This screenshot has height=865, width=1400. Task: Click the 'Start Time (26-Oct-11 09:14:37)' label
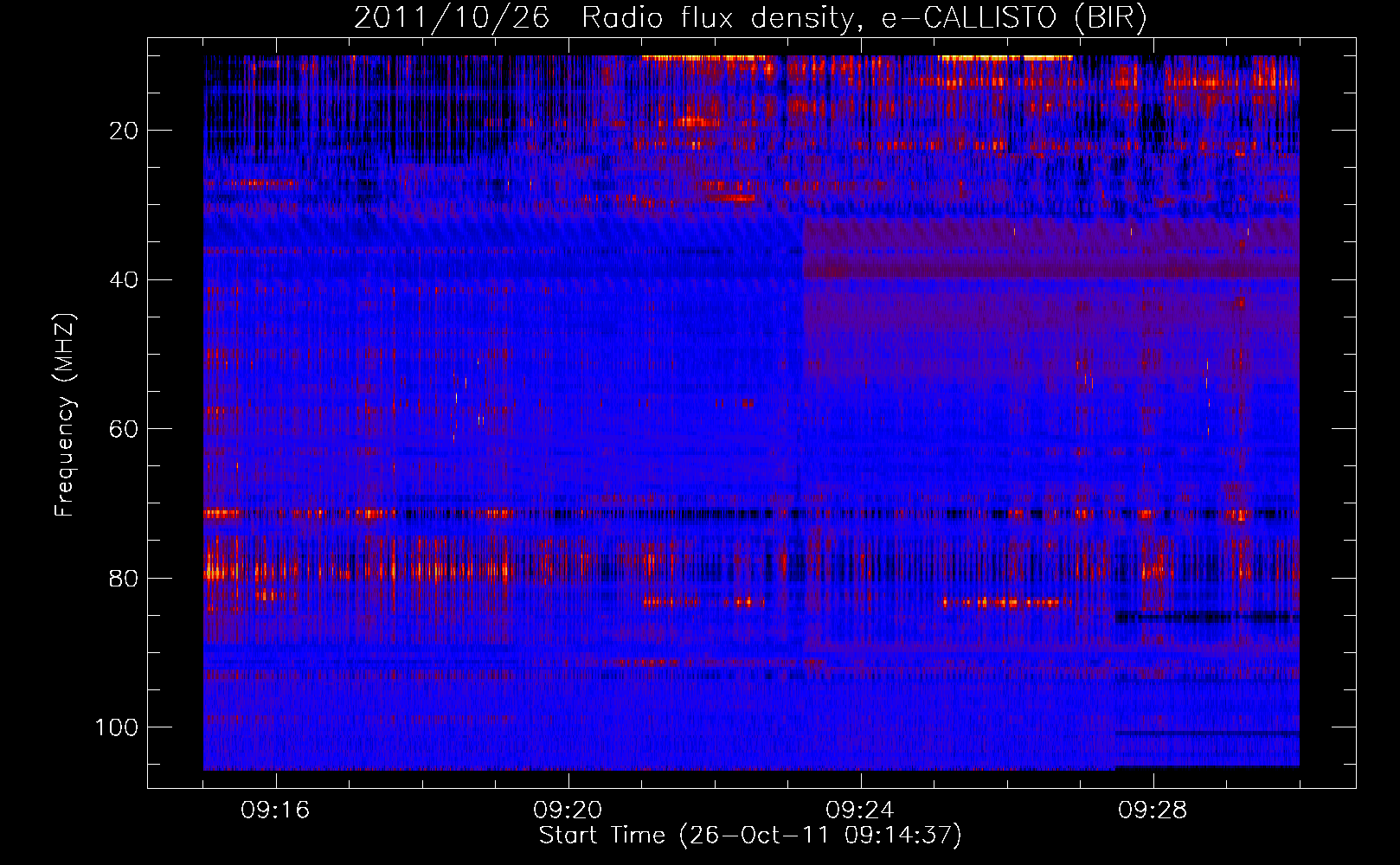point(750,836)
